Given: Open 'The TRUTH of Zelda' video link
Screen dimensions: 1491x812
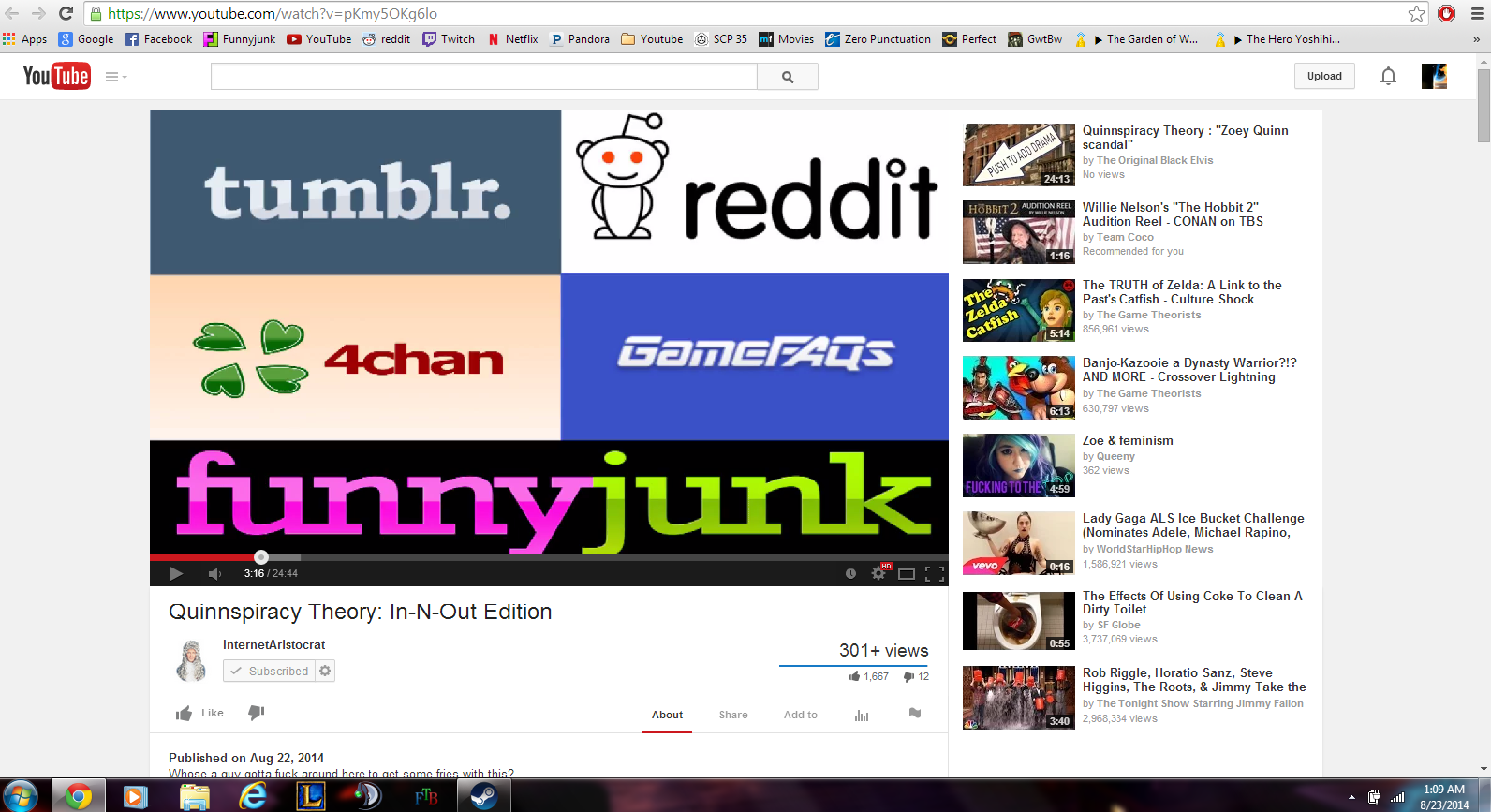Looking at the screenshot, I should [1182, 292].
